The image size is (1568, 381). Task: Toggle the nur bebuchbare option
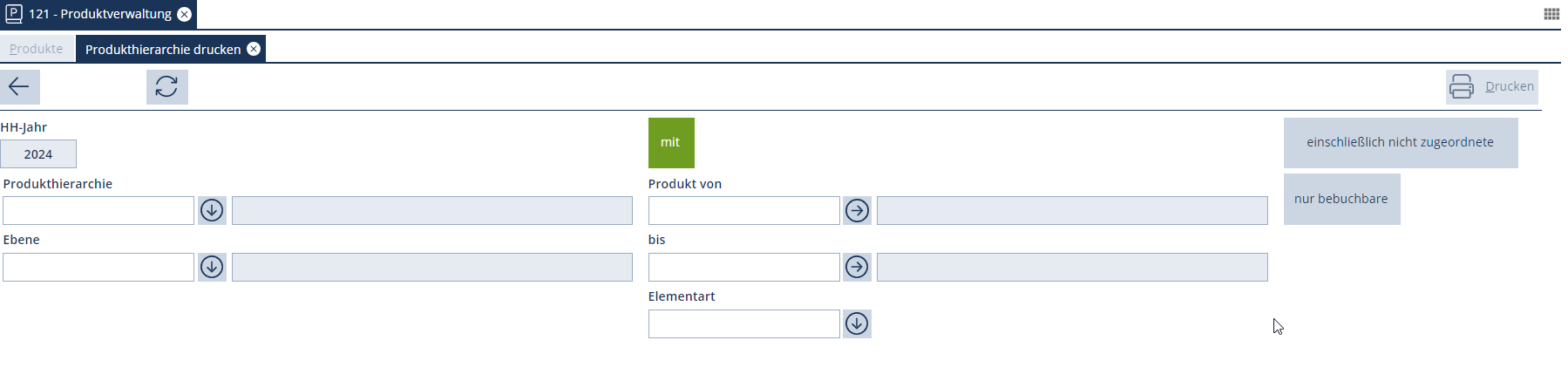coord(1341,199)
